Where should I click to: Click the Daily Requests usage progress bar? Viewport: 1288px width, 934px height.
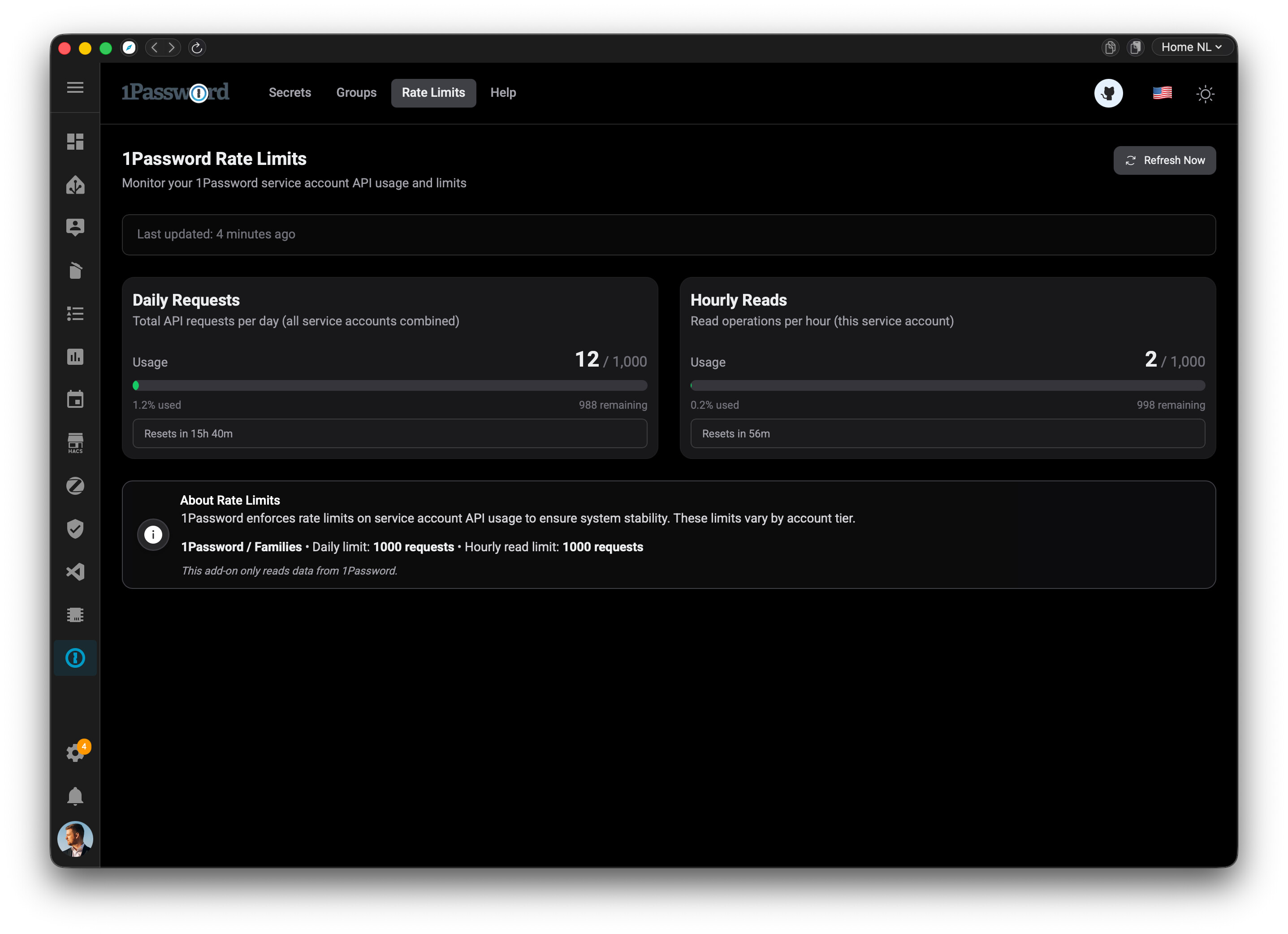click(389, 385)
